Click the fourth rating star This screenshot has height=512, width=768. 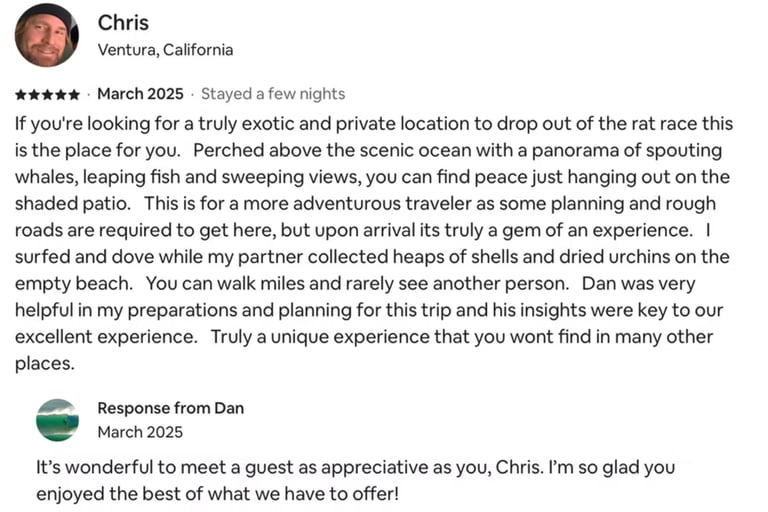point(60,94)
